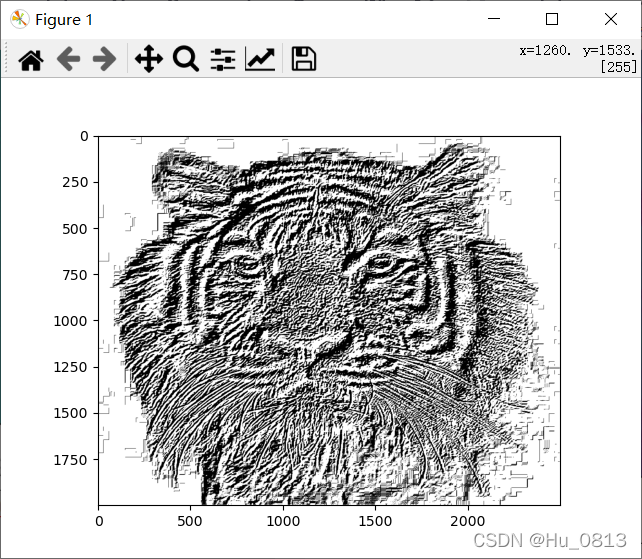The width and height of the screenshot is (642, 559).
Task: Reset the plot to its original view
Action: click(31, 59)
